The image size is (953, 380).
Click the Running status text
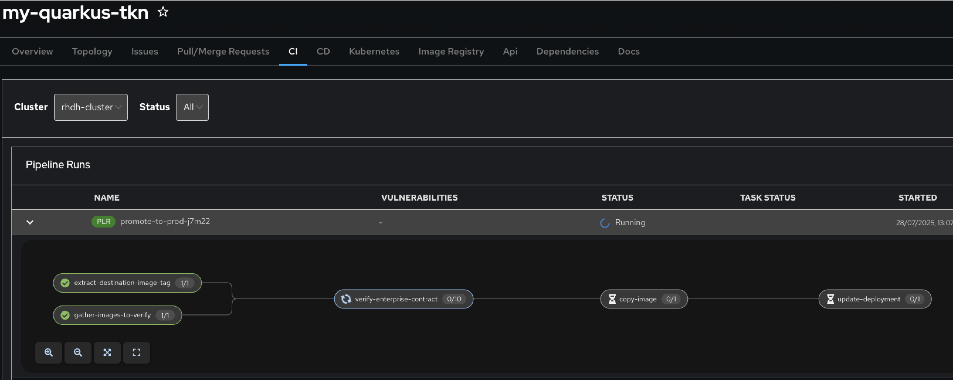(x=630, y=223)
